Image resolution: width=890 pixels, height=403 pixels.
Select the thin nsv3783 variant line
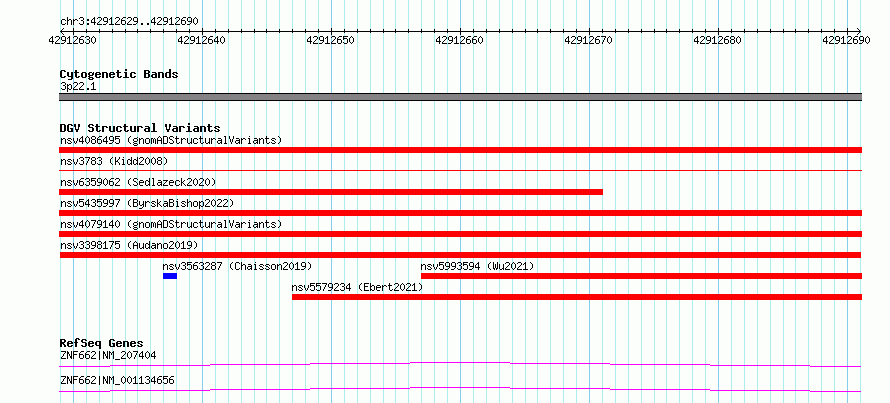[x=460, y=170]
